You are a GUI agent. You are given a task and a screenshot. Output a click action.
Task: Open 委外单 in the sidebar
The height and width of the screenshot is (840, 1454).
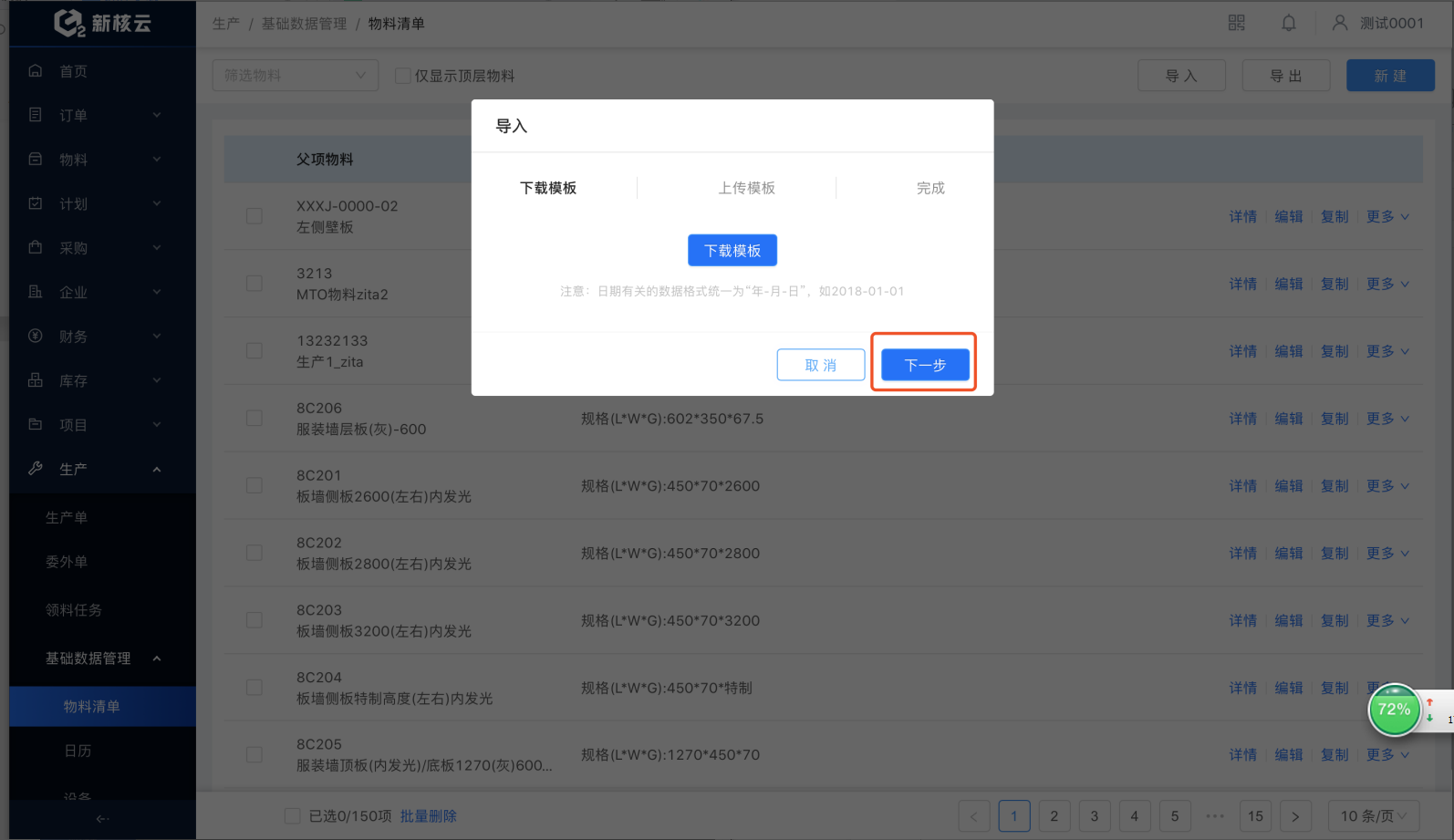(67, 562)
